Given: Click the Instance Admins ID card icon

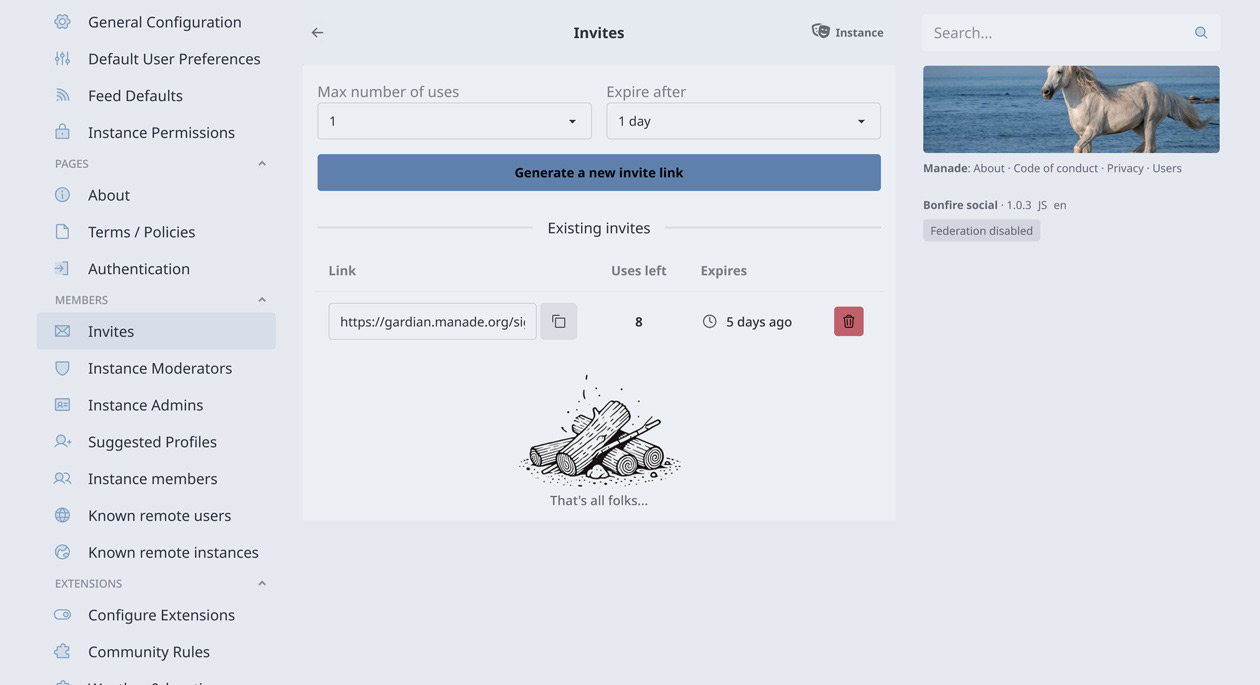Looking at the screenshot, I should [x=62, y=405].
